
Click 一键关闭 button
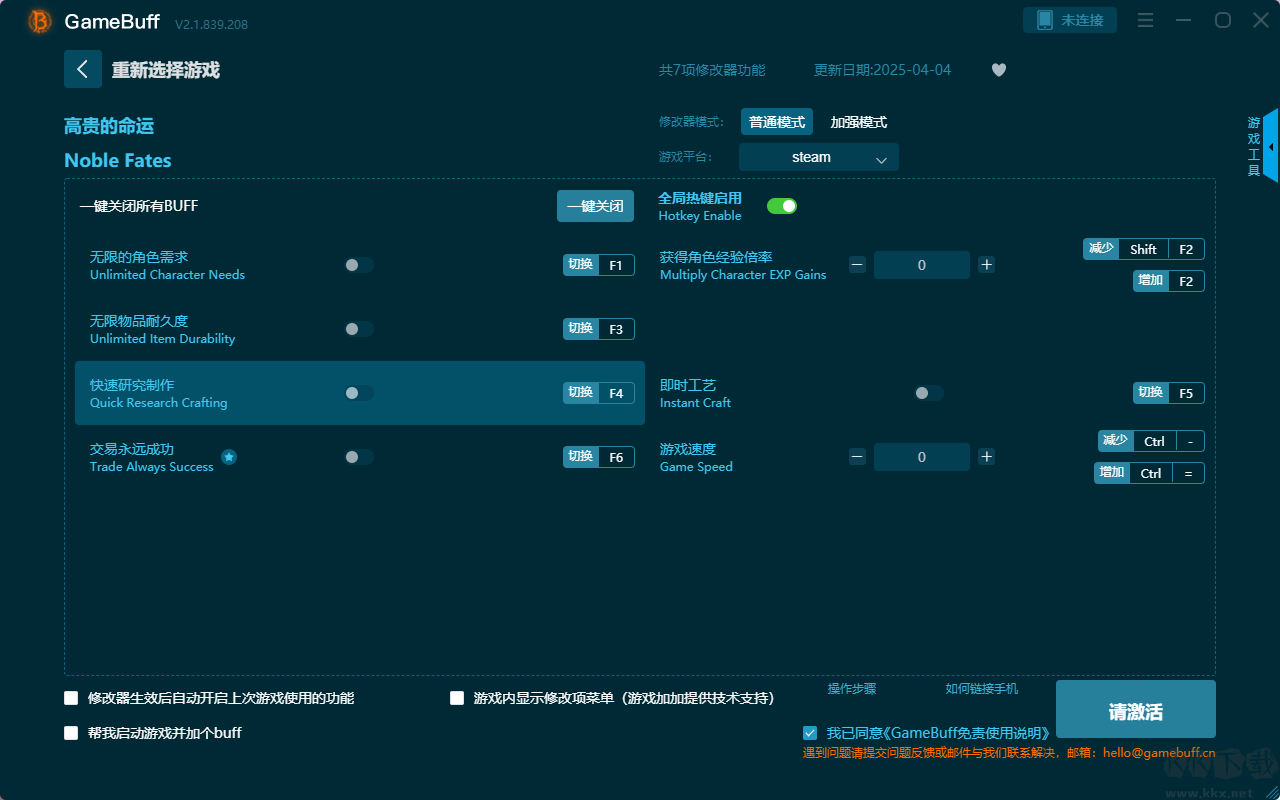coord(595,206)
